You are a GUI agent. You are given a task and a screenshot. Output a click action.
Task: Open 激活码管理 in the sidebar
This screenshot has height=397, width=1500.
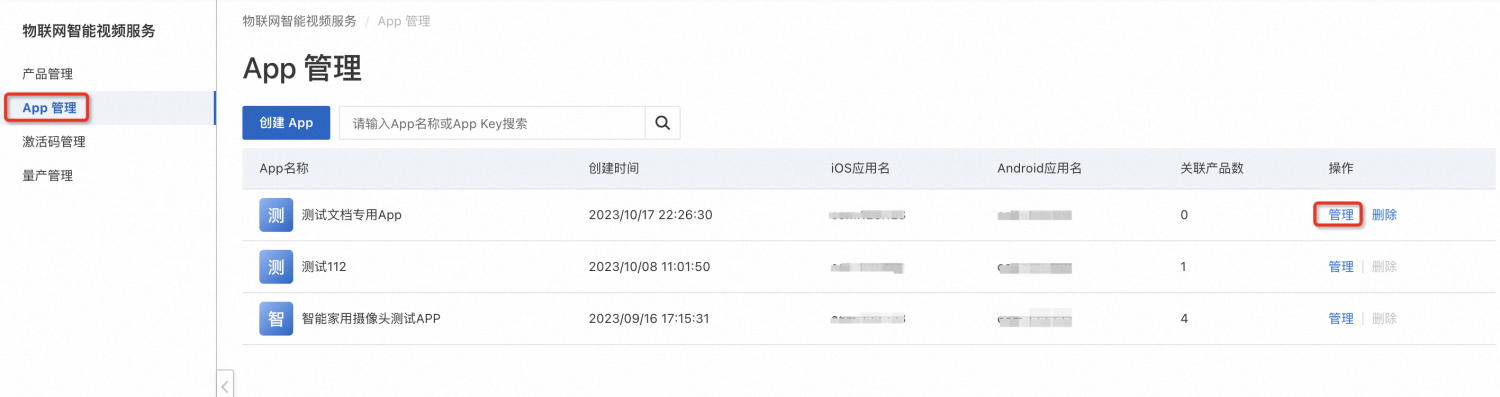(54, 142)
